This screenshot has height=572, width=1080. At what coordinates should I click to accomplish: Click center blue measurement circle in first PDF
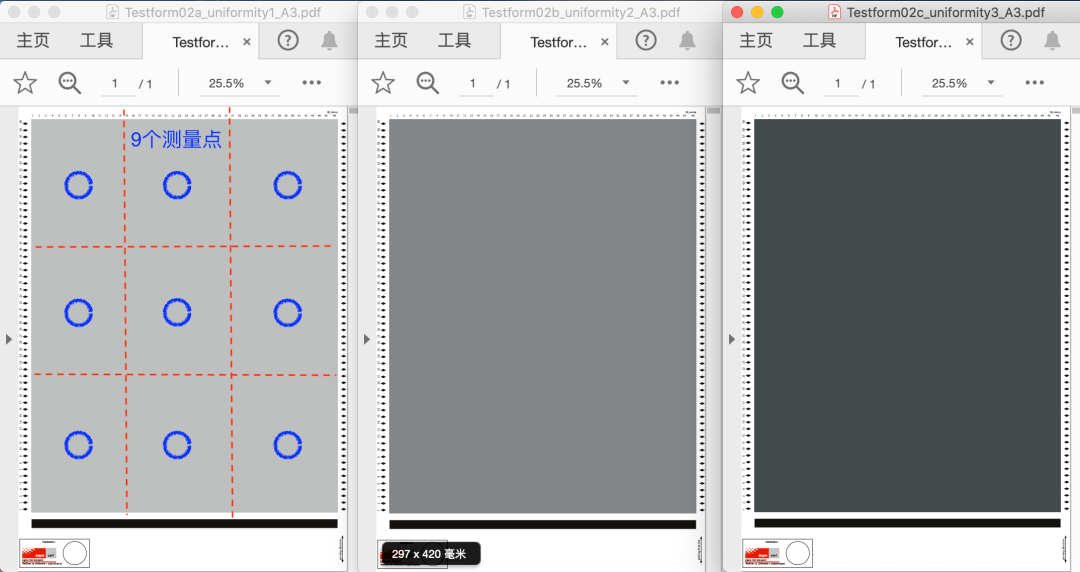[x=177, y=313]
